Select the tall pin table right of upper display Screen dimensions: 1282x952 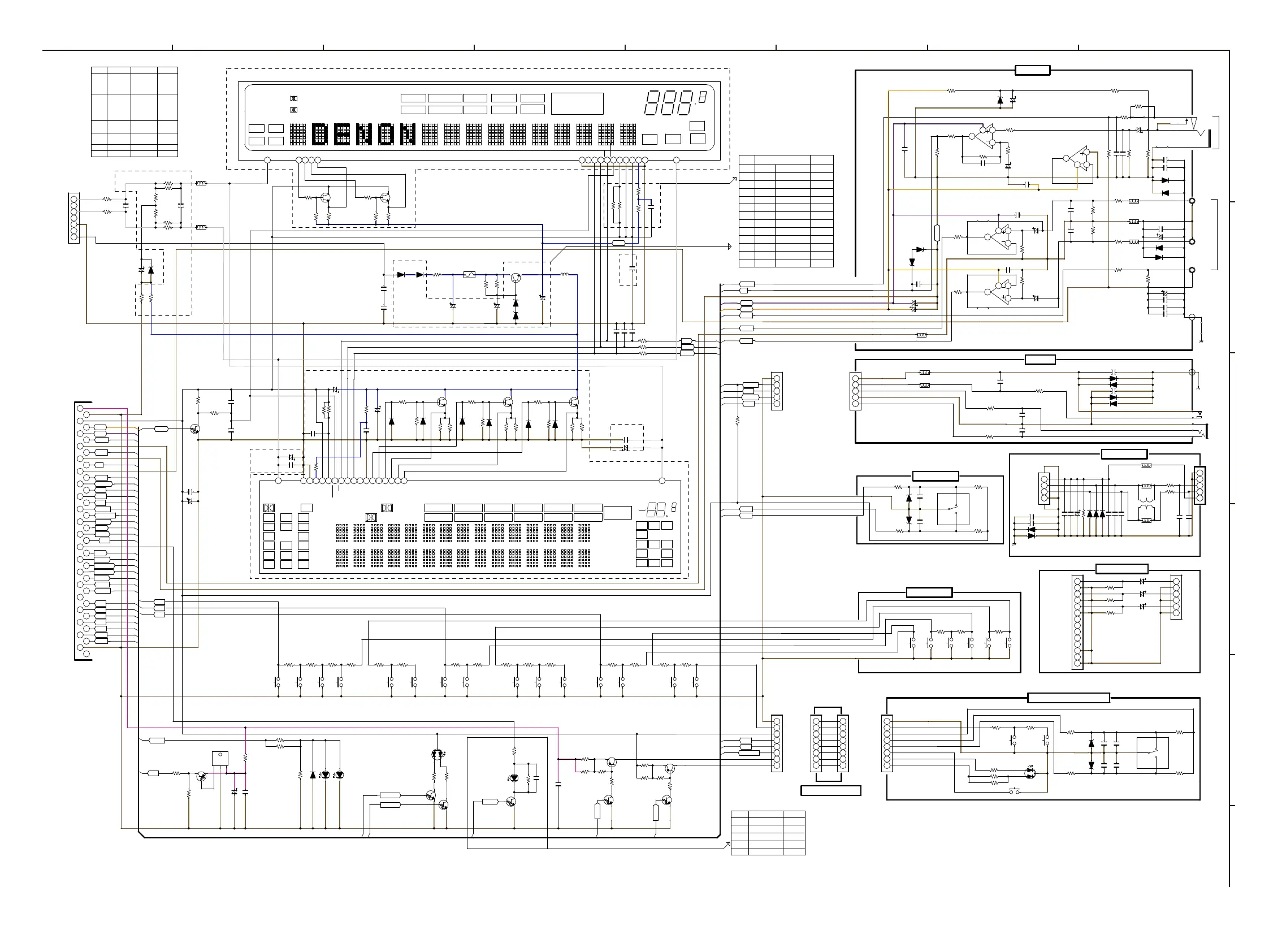786,211
